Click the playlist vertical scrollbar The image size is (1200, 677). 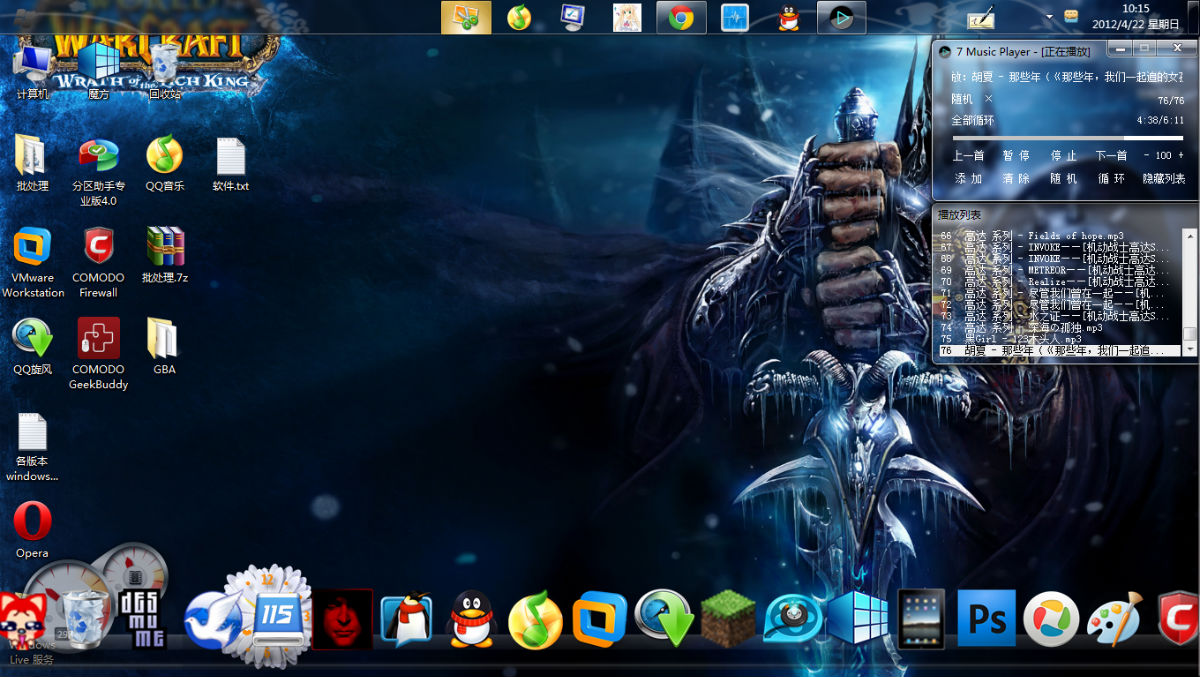pos(1190,292)
